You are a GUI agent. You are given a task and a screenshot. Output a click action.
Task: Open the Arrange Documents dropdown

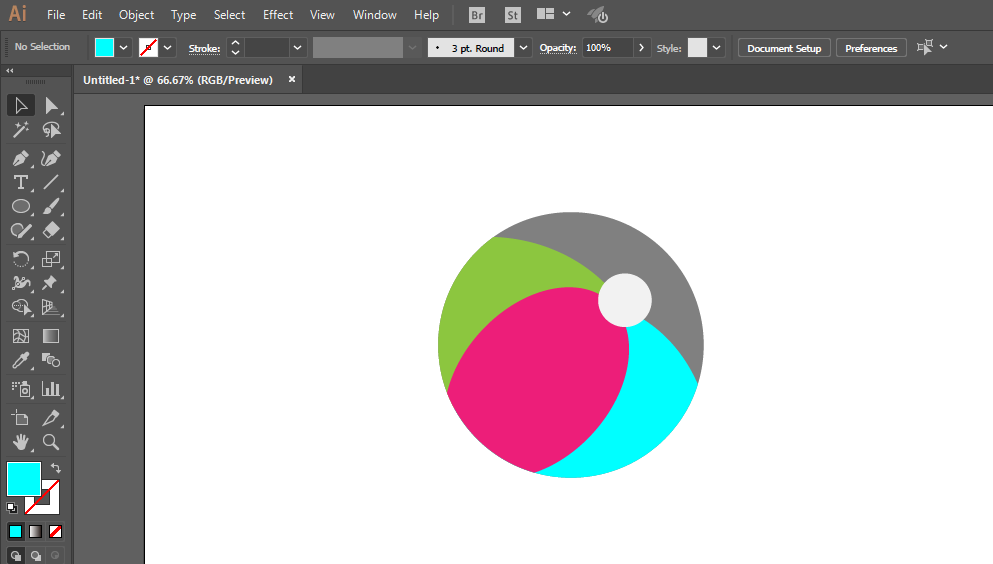[x=553, y=14]
